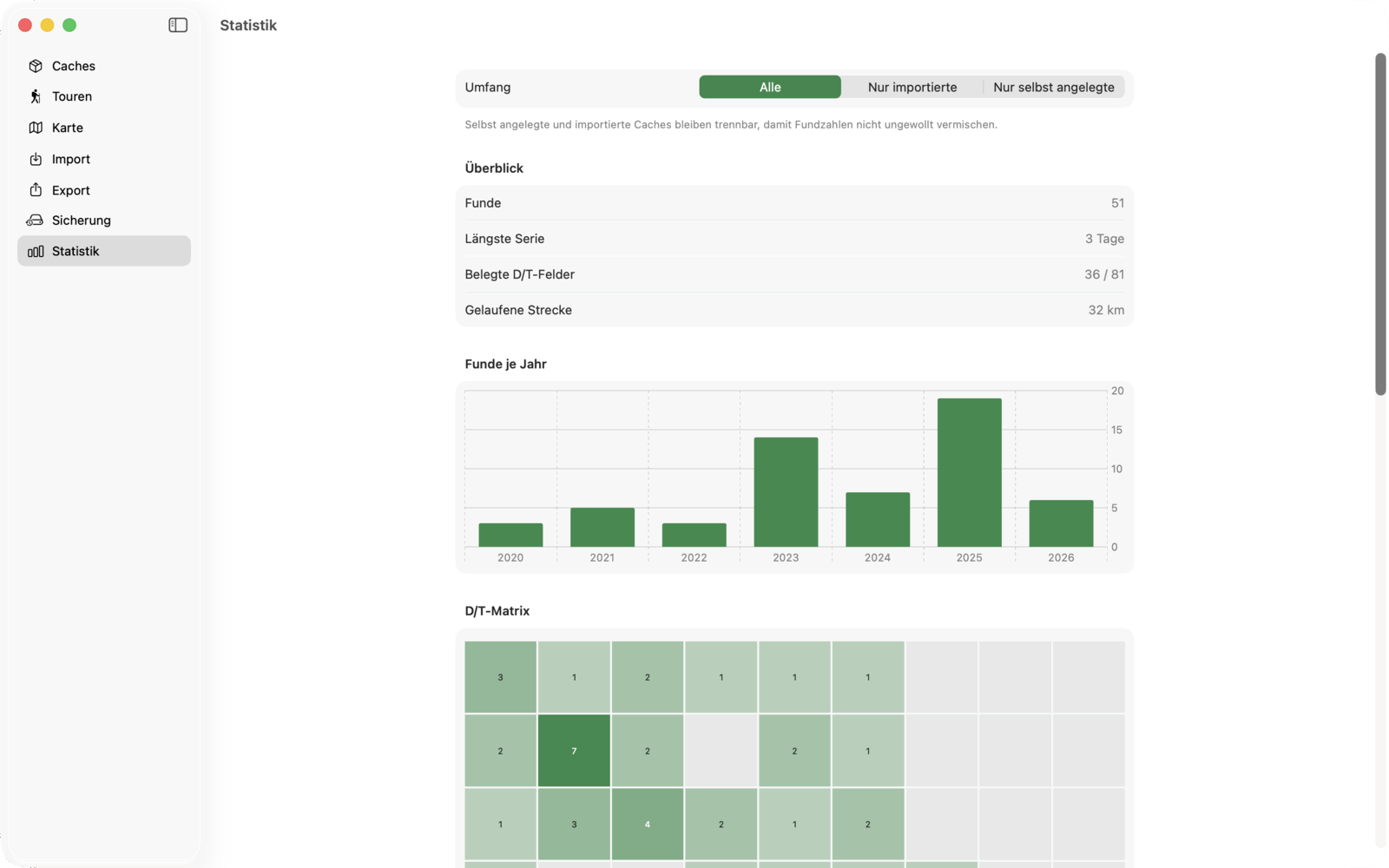Click the 2021 bar in the chart
This screenshot has width=1389, height=868.
pyautogui.click(x=602, y=527)
